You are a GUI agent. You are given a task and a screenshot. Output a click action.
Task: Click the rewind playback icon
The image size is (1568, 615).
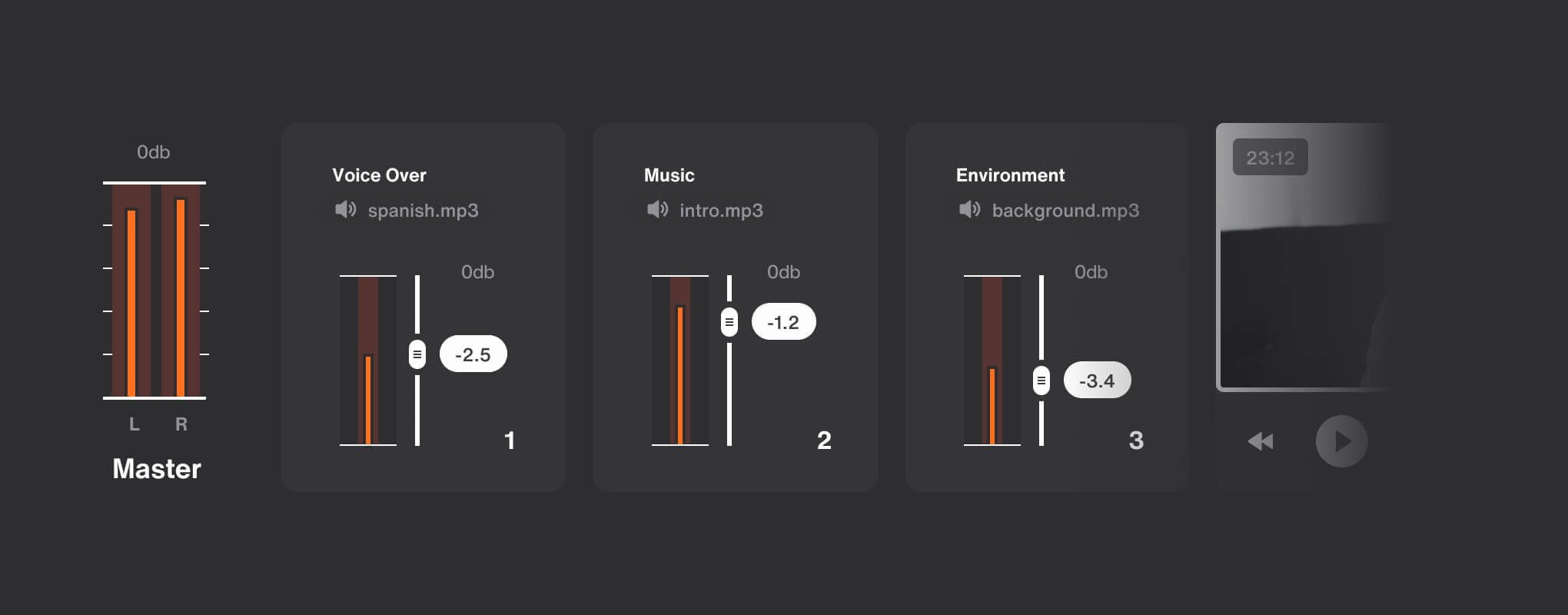pyautogui.click(x=1261, y=441)
